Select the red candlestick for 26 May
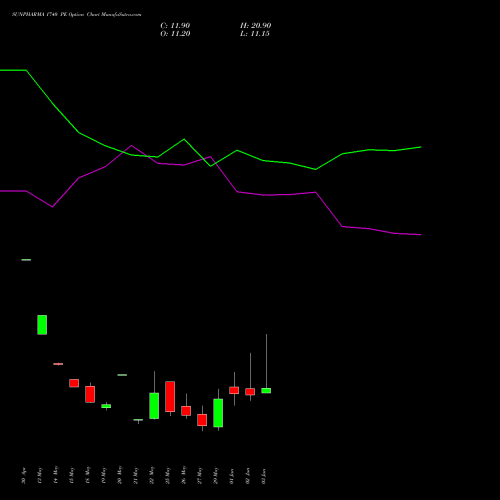This screenshot has width=500, height=500. pyautogui.click(x=186, y=411)
